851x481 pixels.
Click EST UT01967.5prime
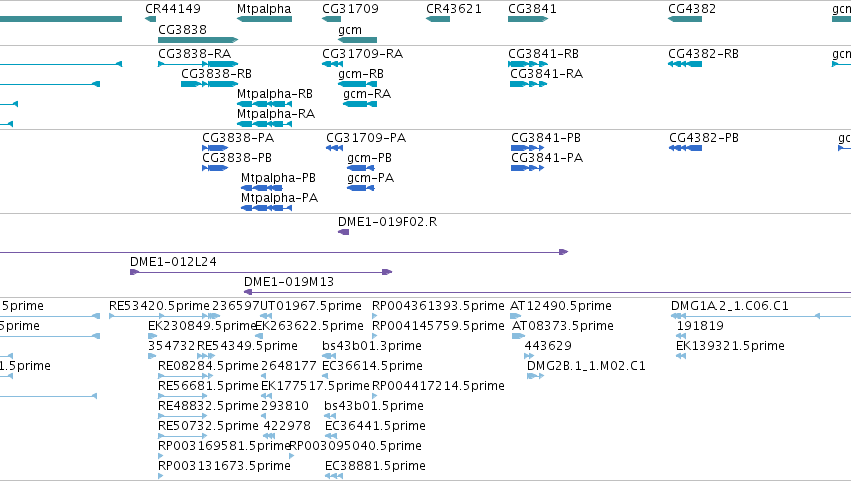(311, 306)
